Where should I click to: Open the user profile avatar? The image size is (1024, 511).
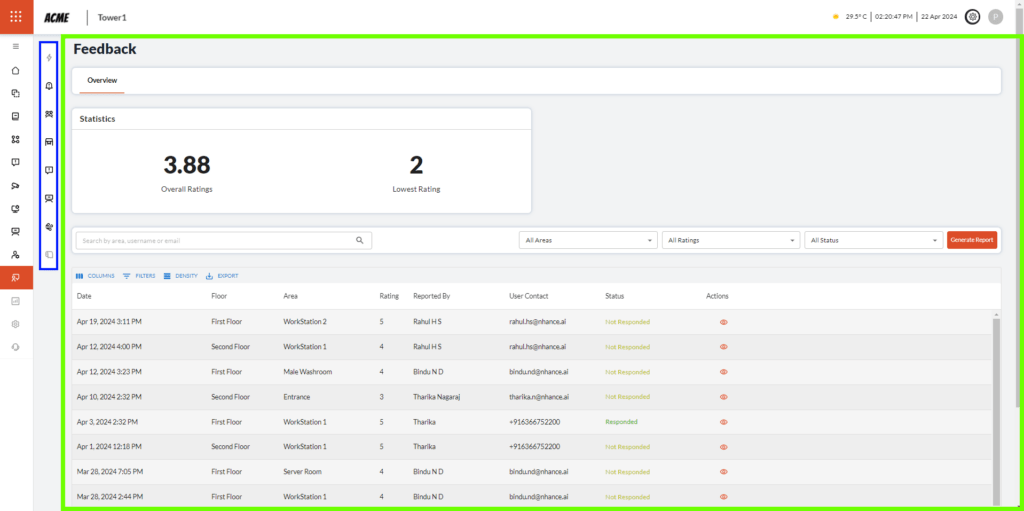995,17
